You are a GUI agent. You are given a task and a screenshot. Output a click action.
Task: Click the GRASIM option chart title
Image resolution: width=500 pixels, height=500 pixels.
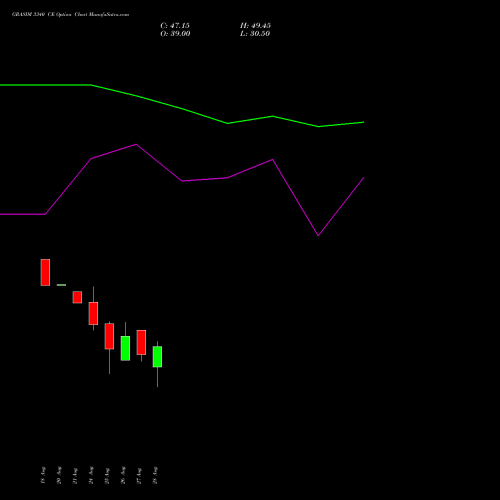coord(70,14)
